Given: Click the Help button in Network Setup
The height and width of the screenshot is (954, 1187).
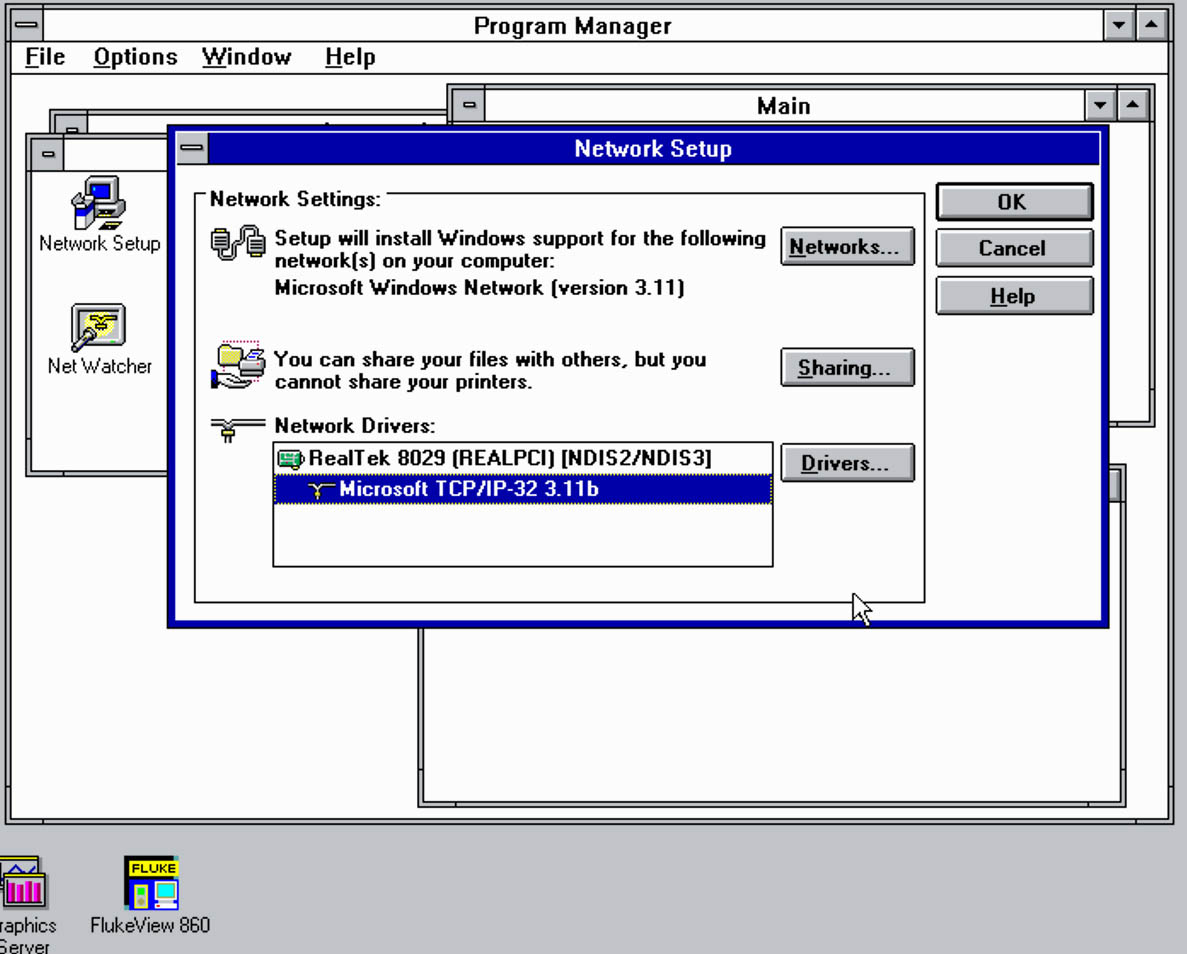Looking at the screenshot, I should pyautogui.click(x=1014, y=295).
